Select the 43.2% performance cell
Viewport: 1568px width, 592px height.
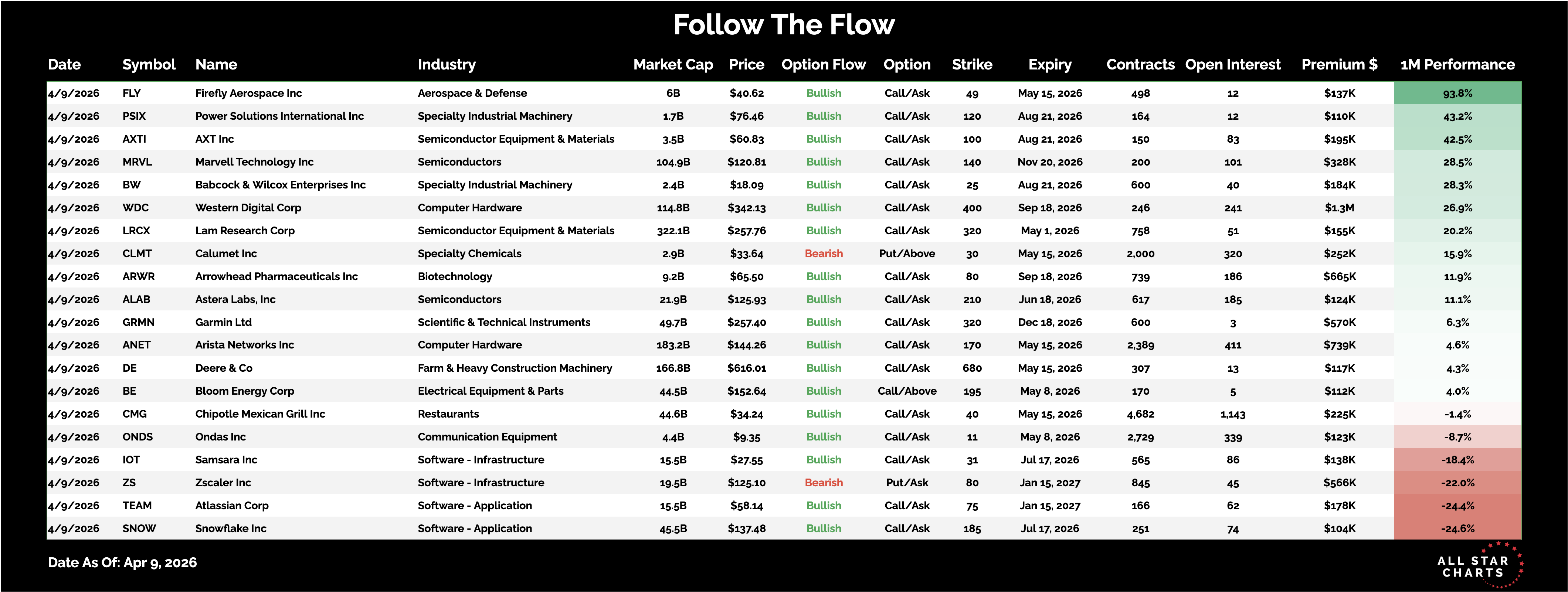click(x=1457, y=116)
